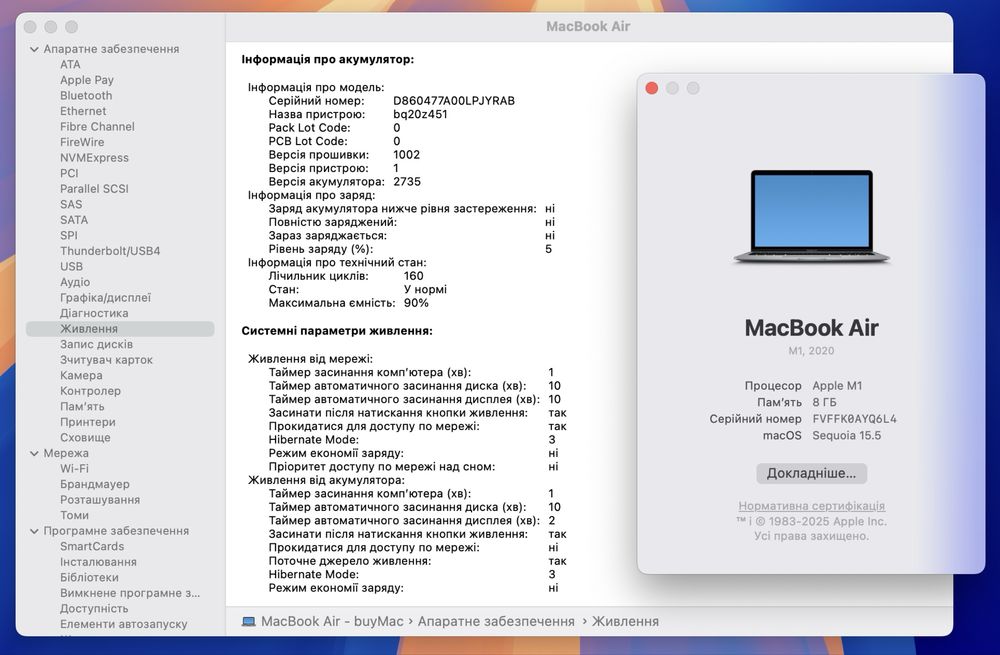Click MacBook Air - buyMac in path bar
Screen dimensions: 1000x655
point(332,621)
